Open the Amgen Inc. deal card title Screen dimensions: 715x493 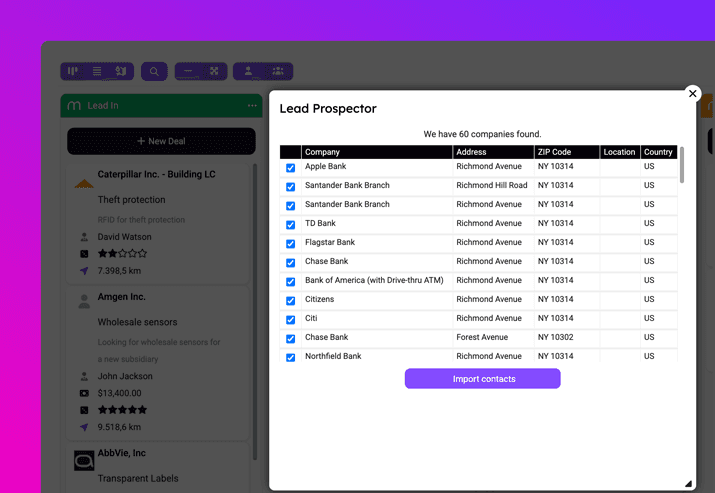pos(121,297)
